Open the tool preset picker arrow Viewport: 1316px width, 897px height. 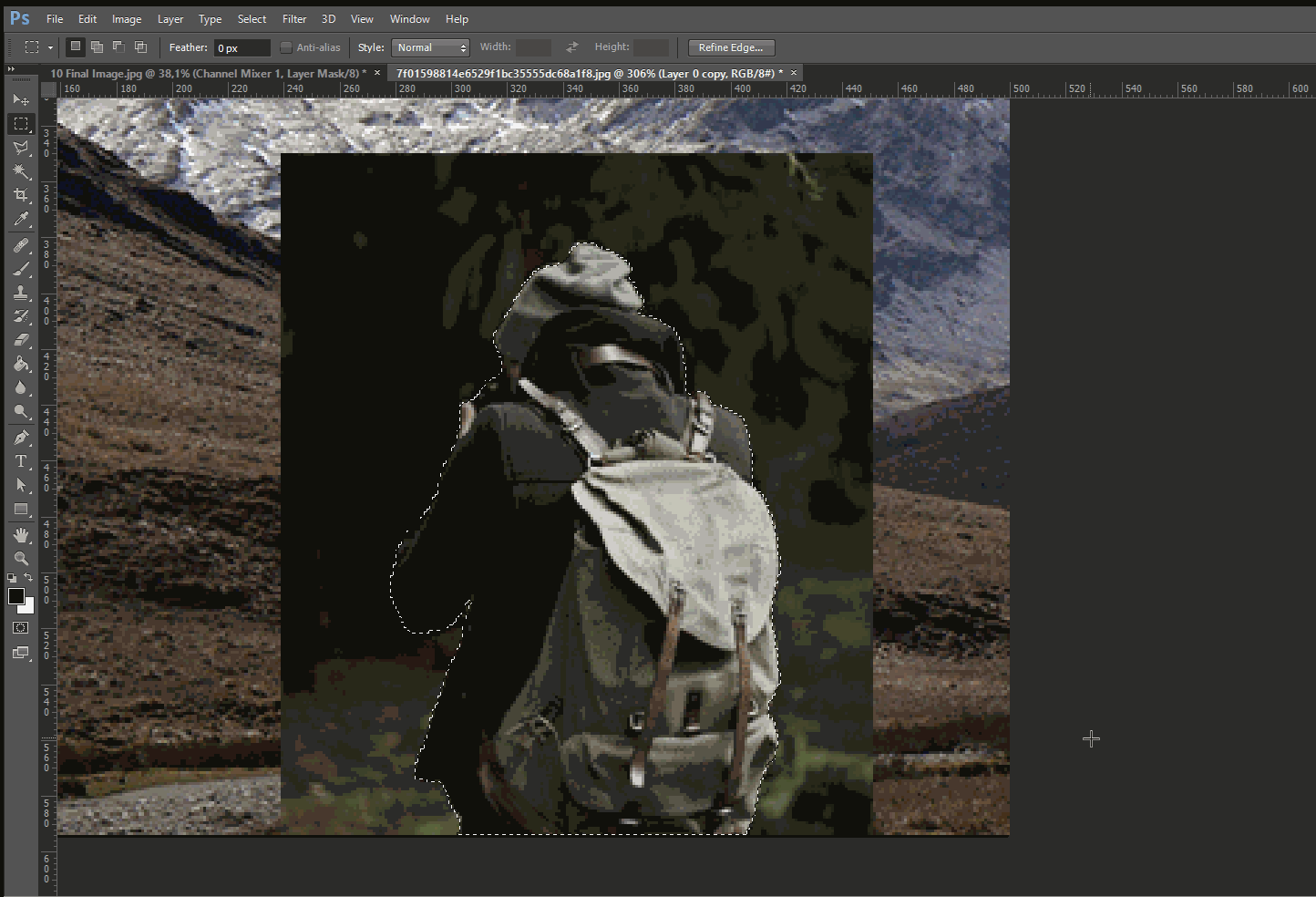coord(50,47)
